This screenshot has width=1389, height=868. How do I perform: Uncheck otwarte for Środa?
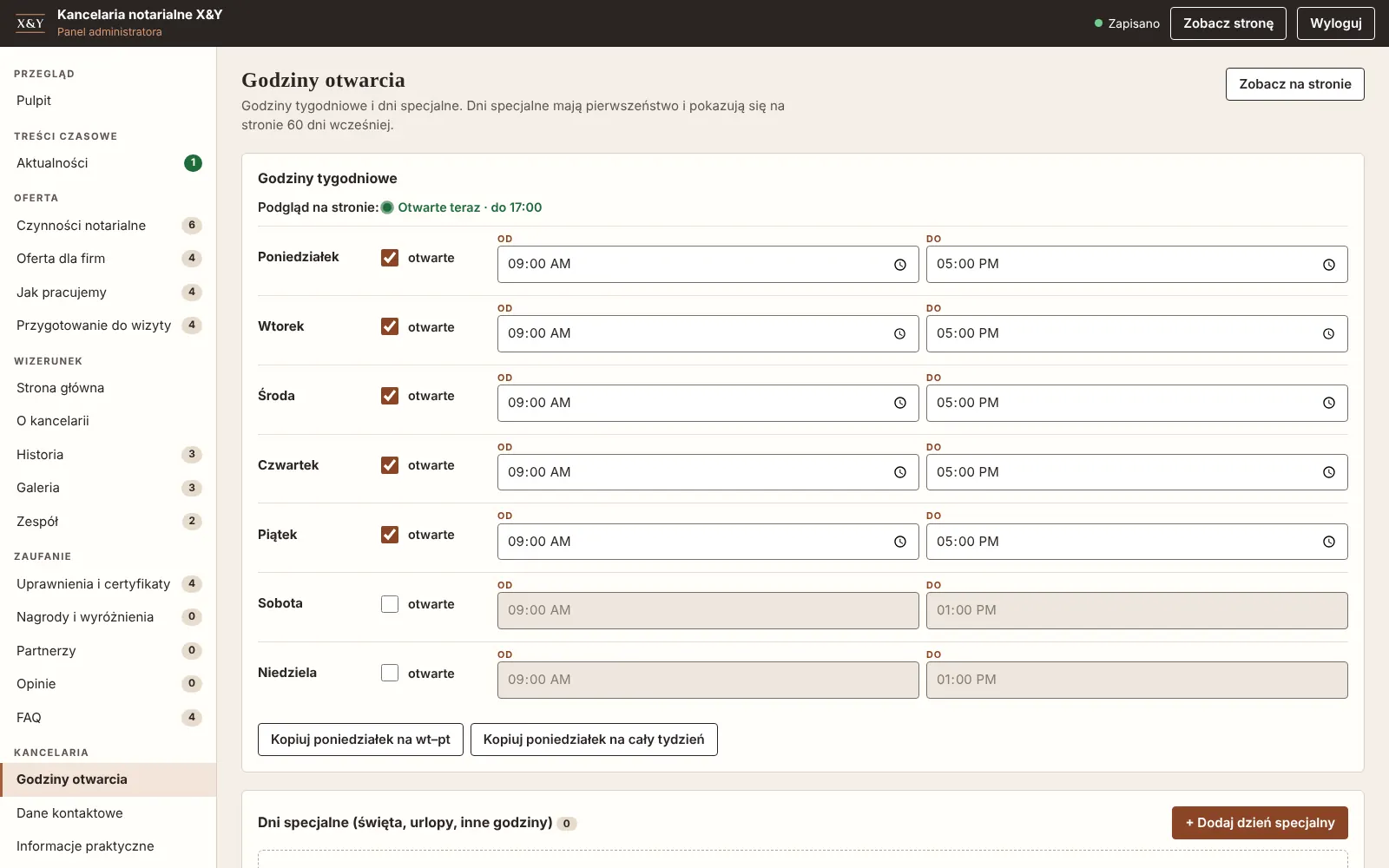coord(390,396)
